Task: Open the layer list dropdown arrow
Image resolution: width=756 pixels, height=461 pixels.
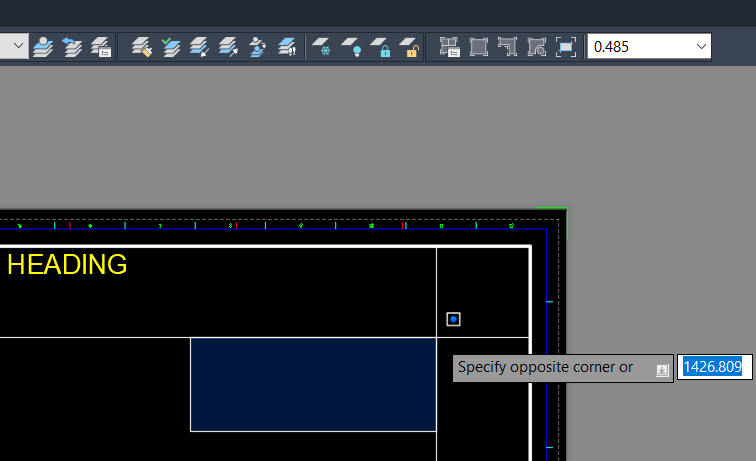Action: click(18, 46)
